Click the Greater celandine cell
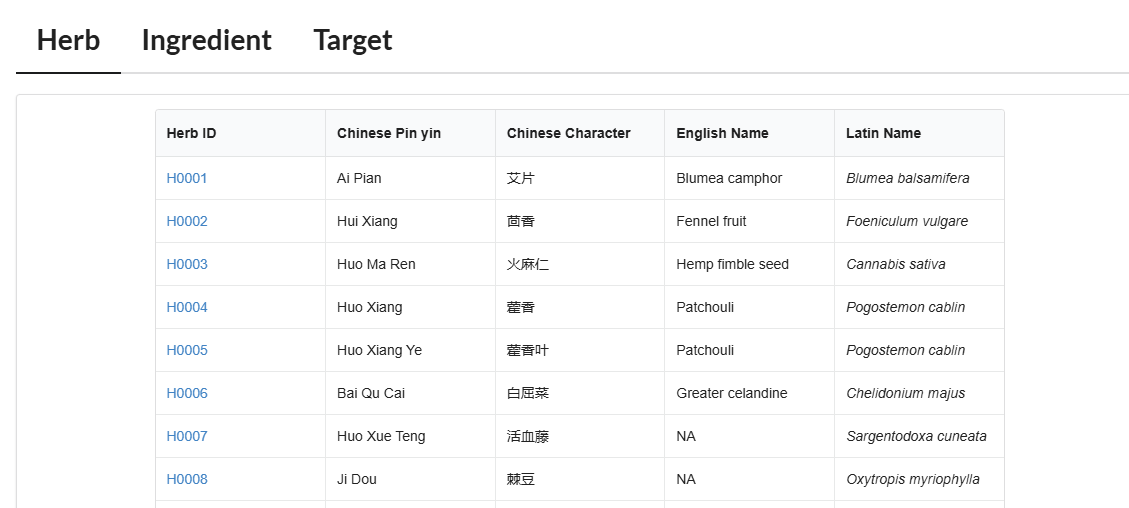The width and height of the screenshot is (1129, 508). 750,393
